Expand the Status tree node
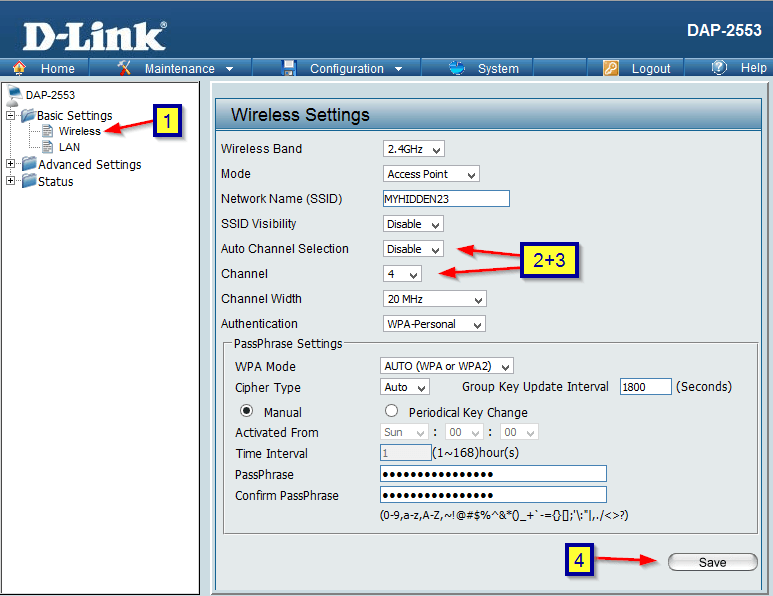 click(10, 181)
